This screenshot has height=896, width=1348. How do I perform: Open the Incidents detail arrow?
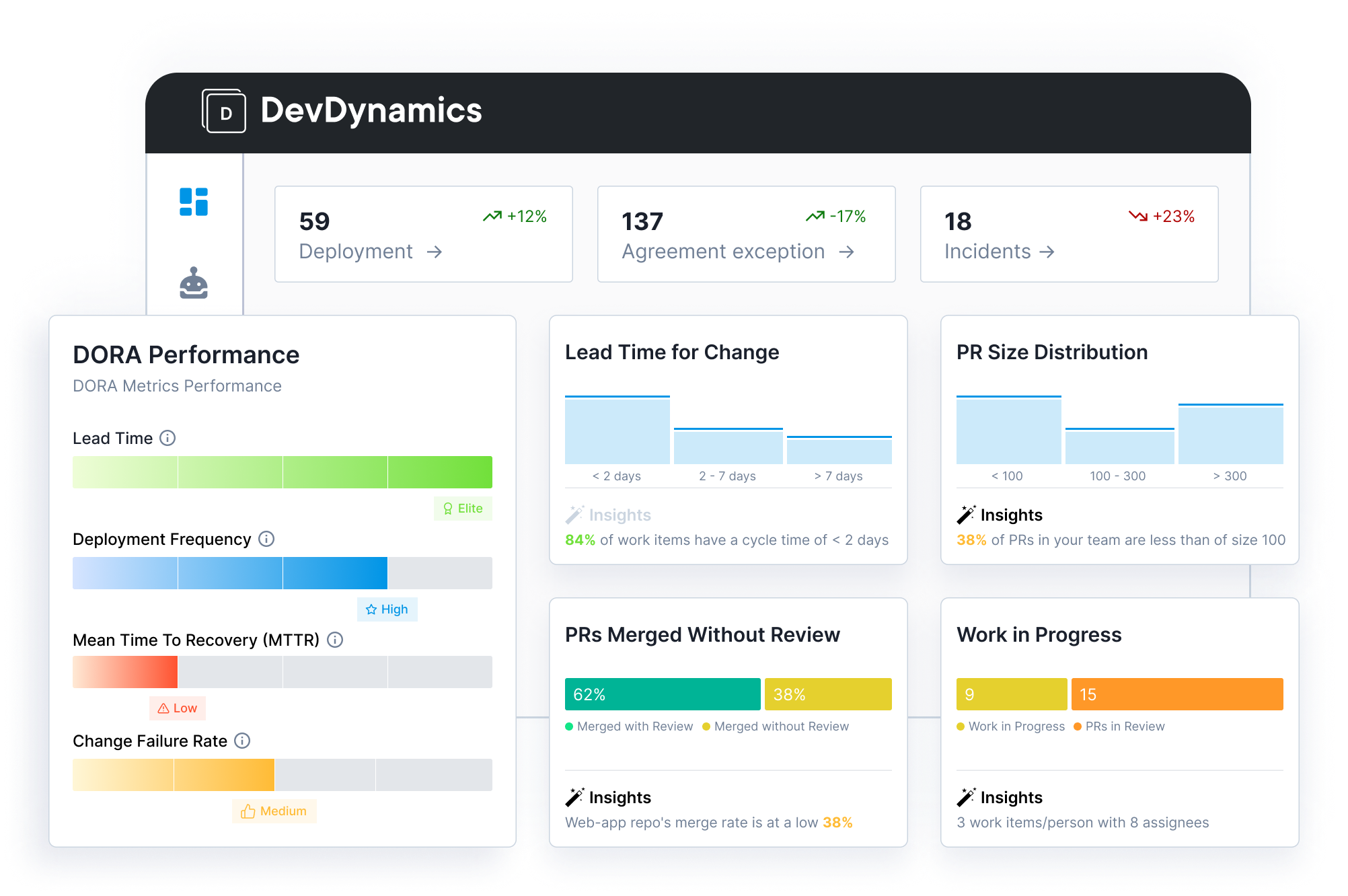(x=1047, y=253)
